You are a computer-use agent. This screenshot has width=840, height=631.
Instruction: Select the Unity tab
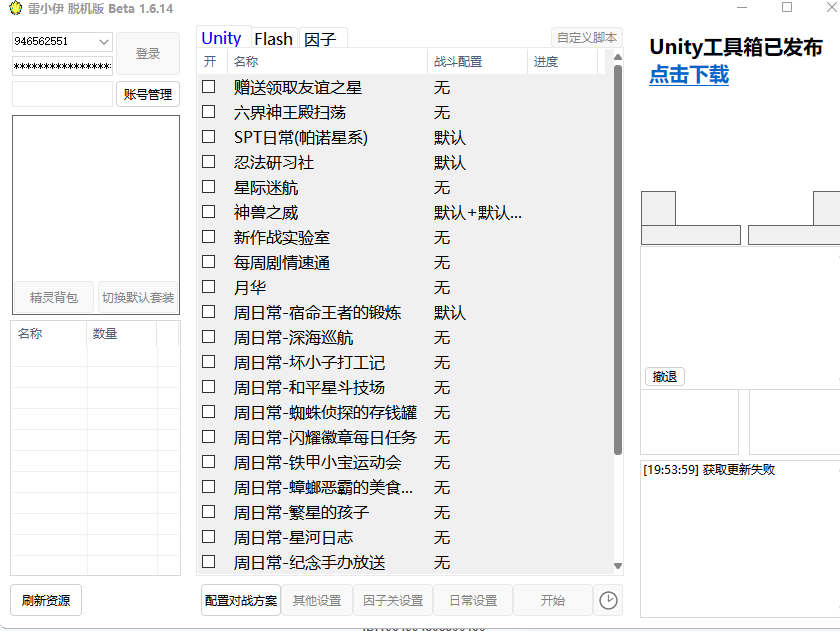[x=222, y=38]
